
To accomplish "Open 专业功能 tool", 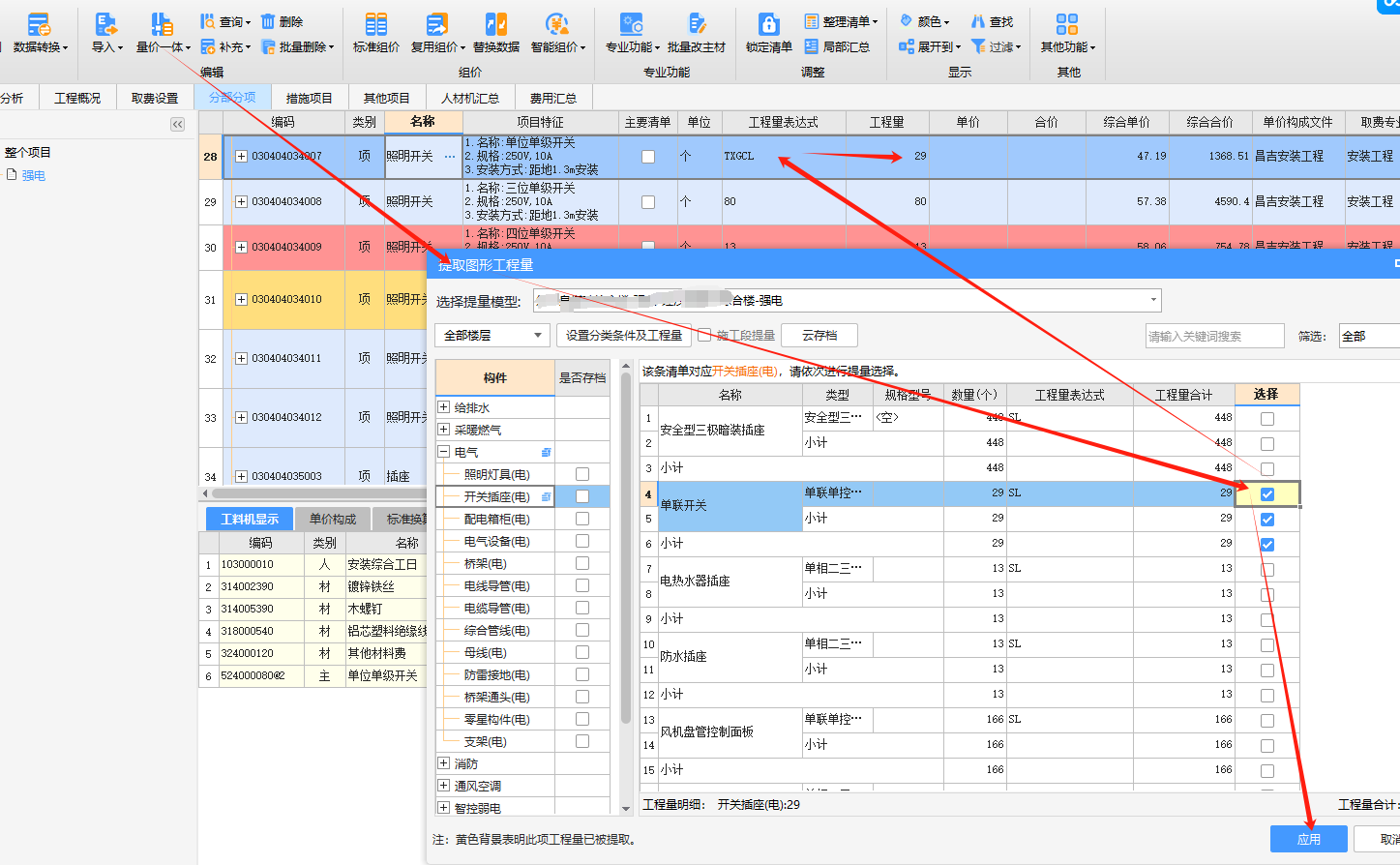I will pos(632,33).
